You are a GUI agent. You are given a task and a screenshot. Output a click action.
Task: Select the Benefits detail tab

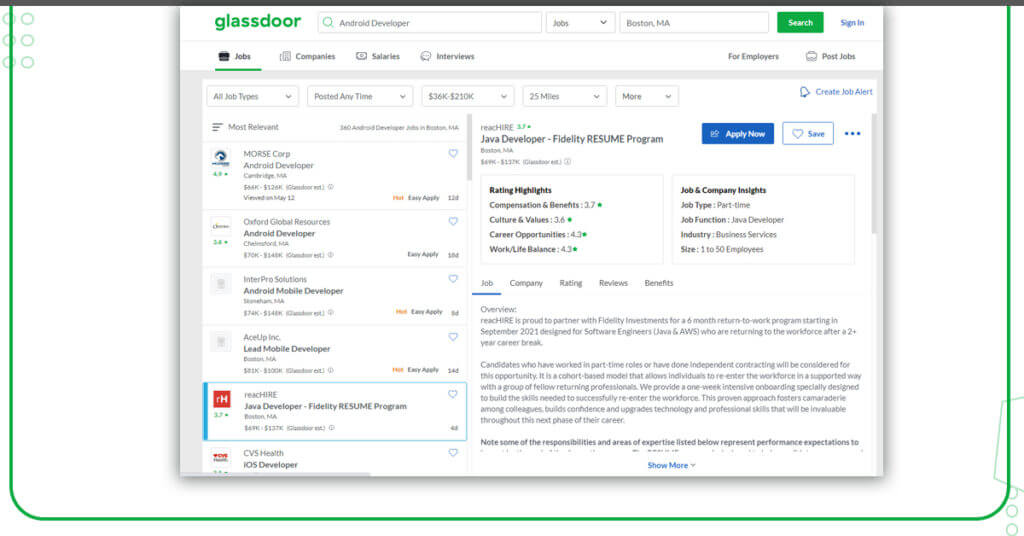click(x=658, y=283)
